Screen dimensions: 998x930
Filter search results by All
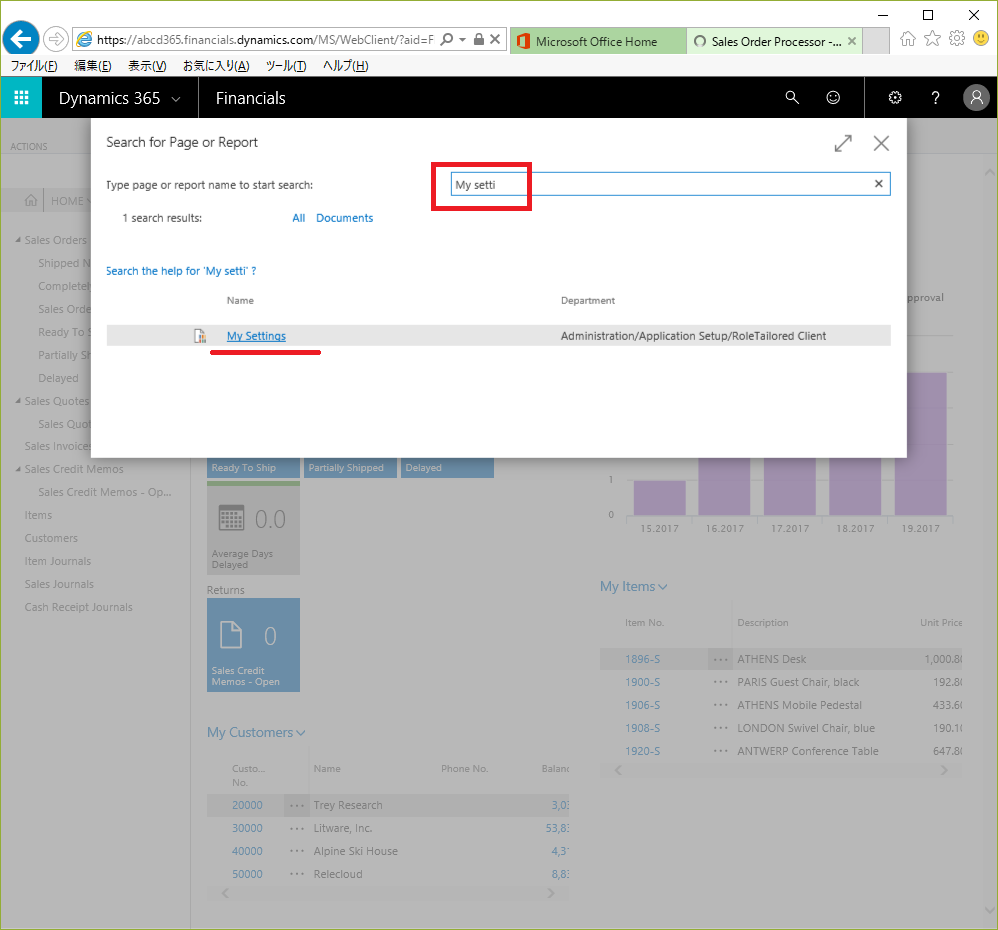[x=299, y=218]
